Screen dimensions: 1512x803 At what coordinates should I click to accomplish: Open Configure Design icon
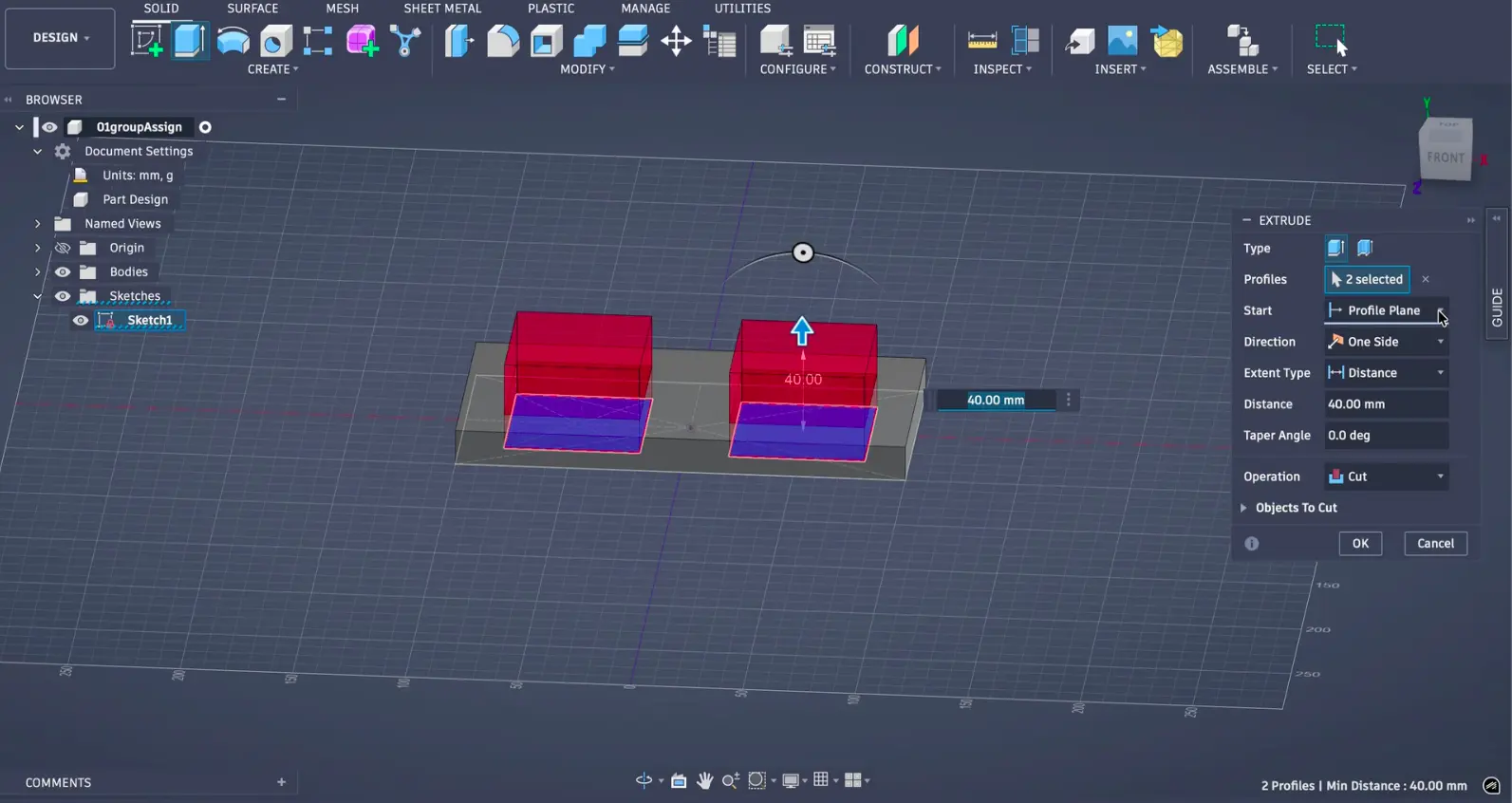[775, 41]
